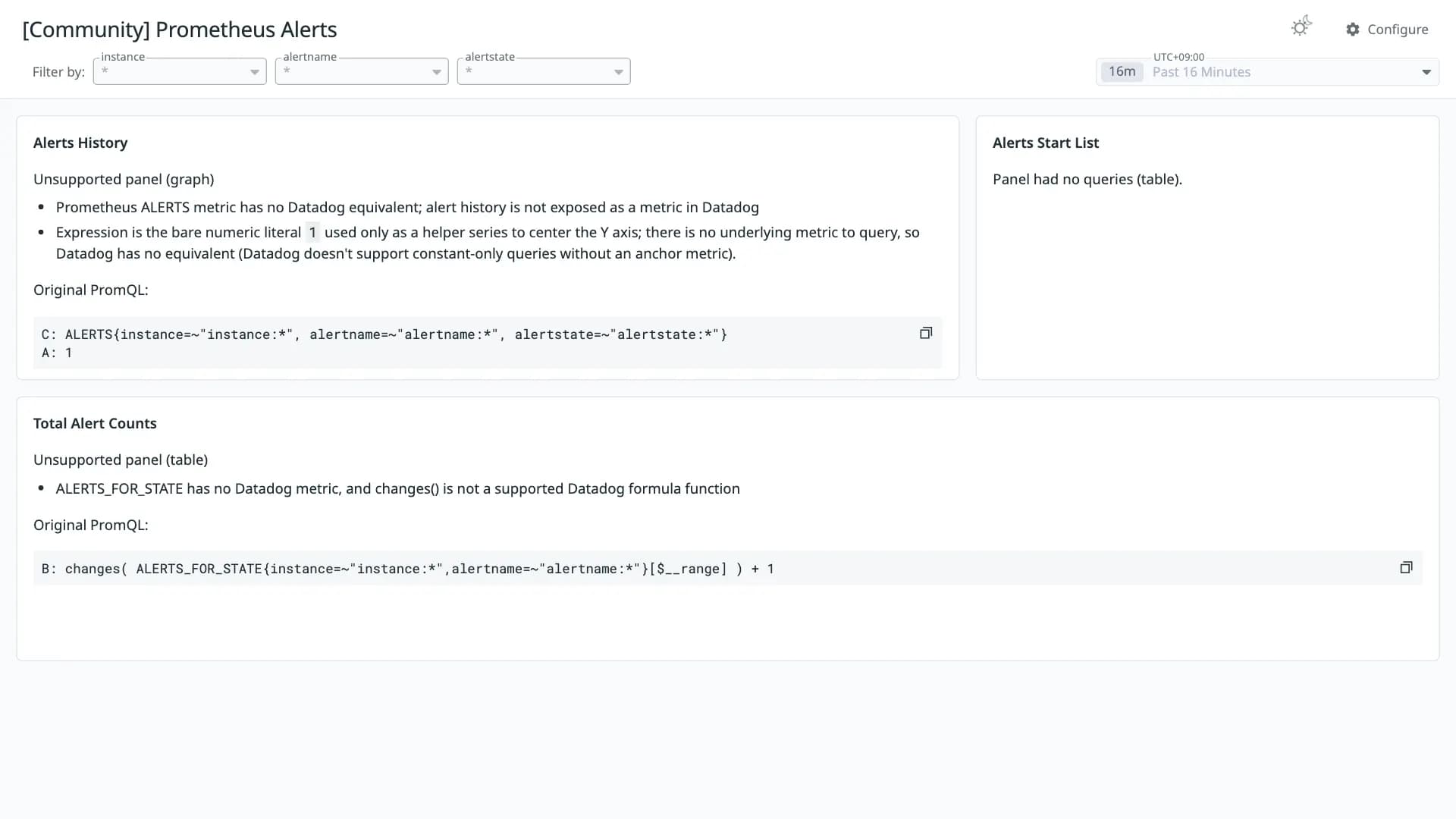Click the Total Alert Counts panel title
This screenshot has height=819, width=1456.
(95, 423)
